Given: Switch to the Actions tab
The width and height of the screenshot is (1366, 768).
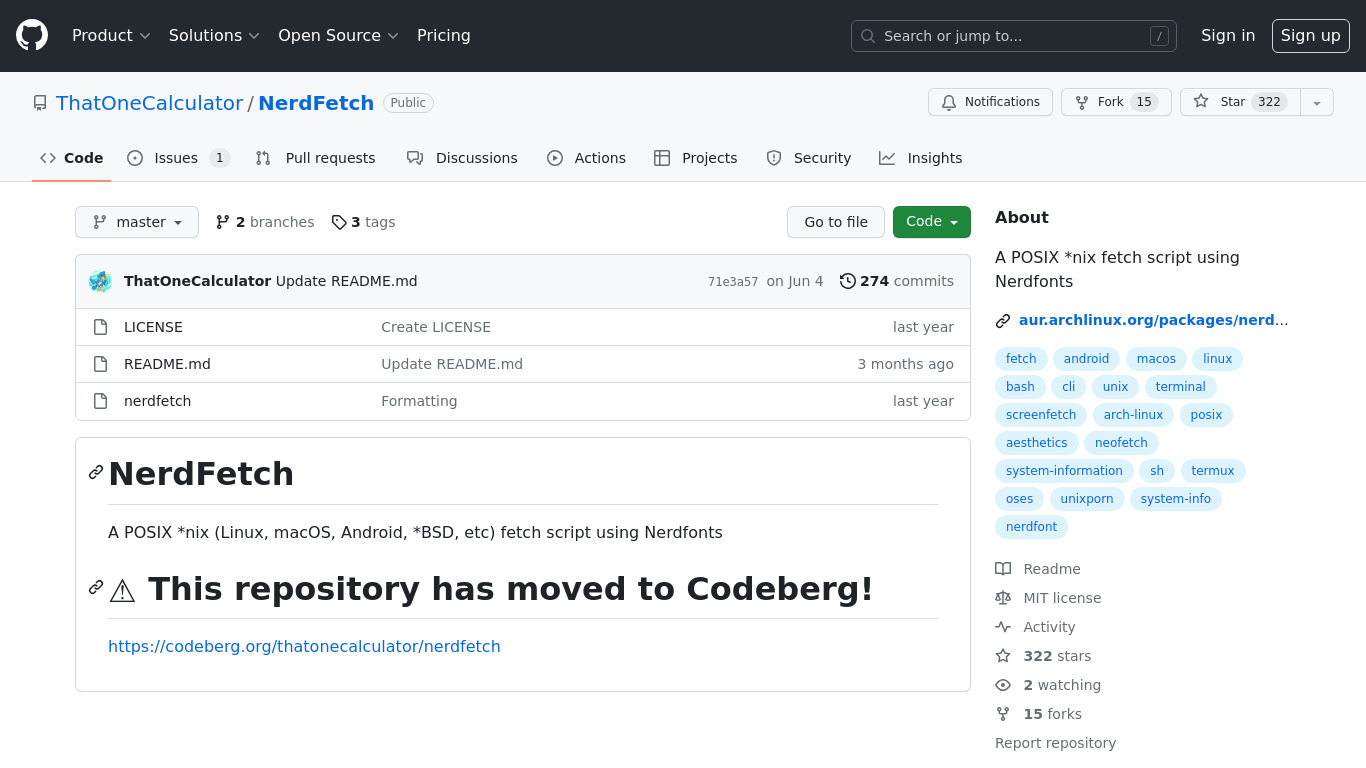Looking at the screenshot, I should pos(586,158).
